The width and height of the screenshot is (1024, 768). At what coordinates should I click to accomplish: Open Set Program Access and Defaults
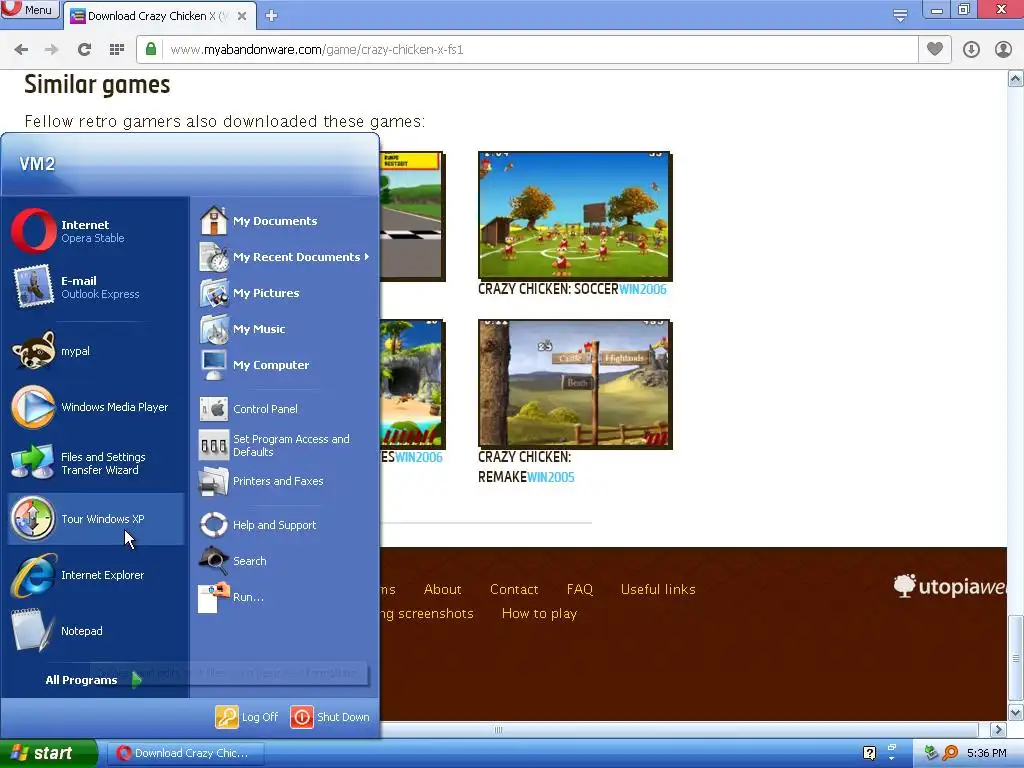(x=284, y=445)
